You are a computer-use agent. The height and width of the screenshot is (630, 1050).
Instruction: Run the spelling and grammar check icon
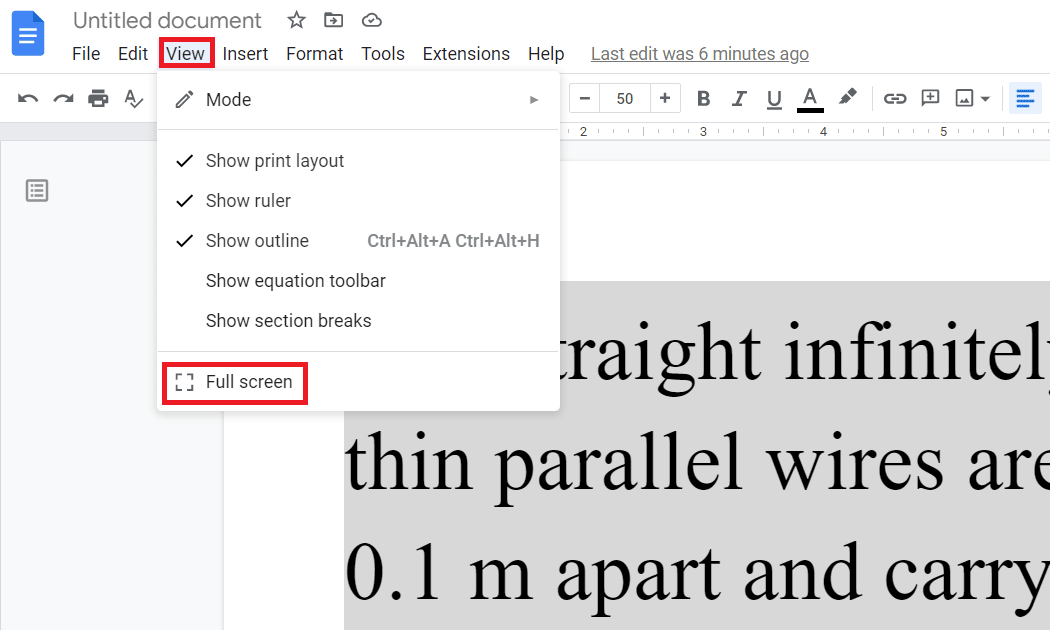coord(134,99)
